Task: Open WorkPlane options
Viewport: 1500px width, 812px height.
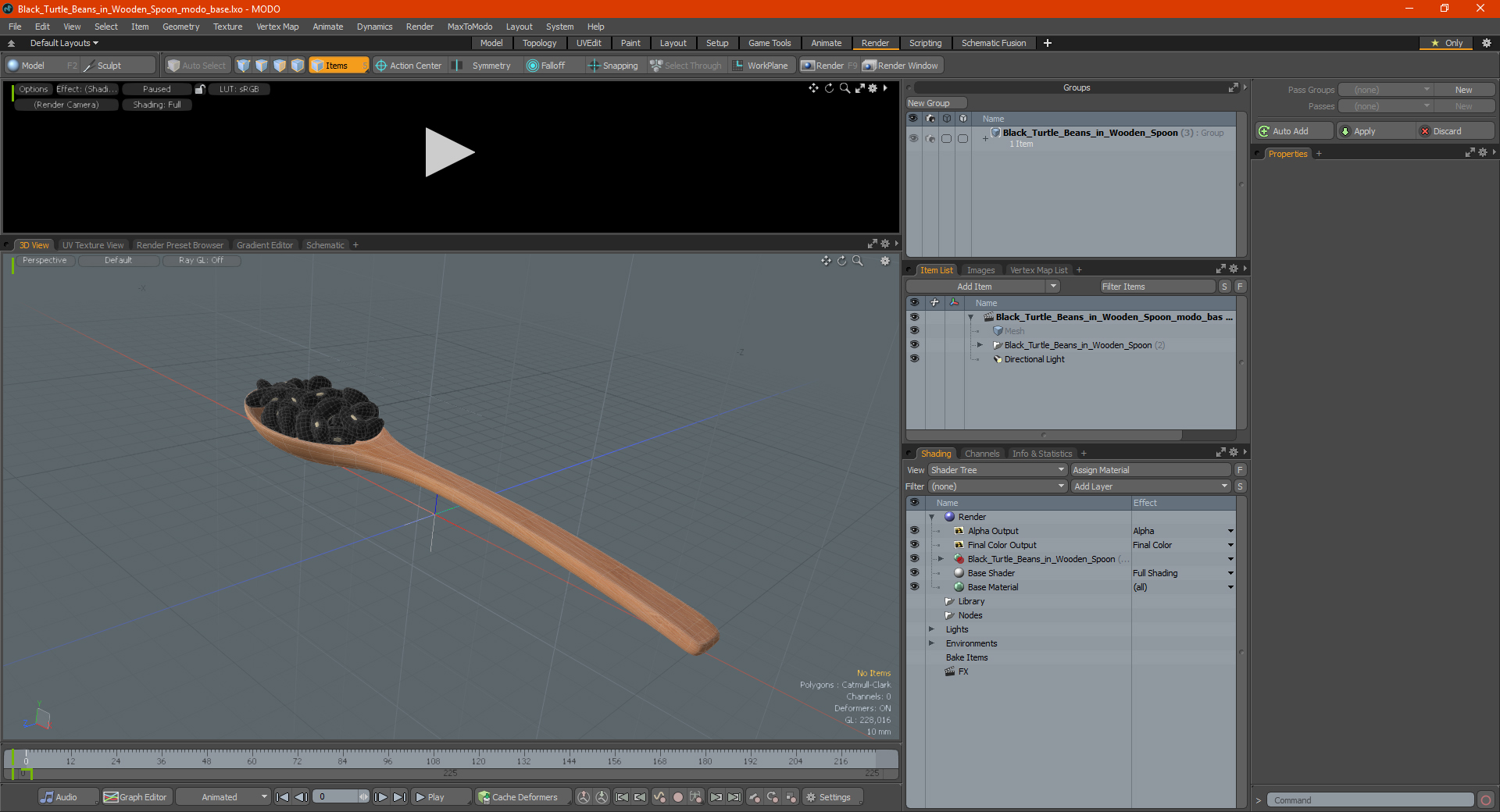Action: pos(761,66)
